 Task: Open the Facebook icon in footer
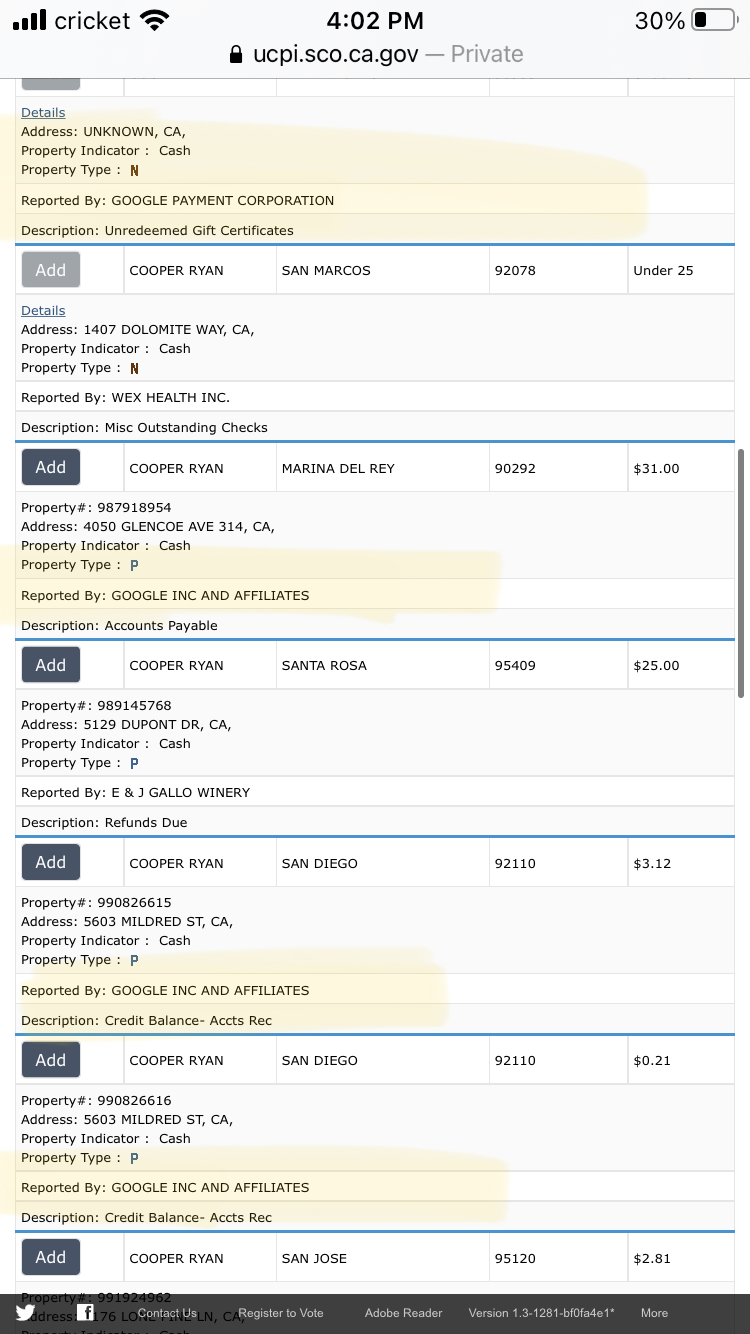tap(85, 1313)
